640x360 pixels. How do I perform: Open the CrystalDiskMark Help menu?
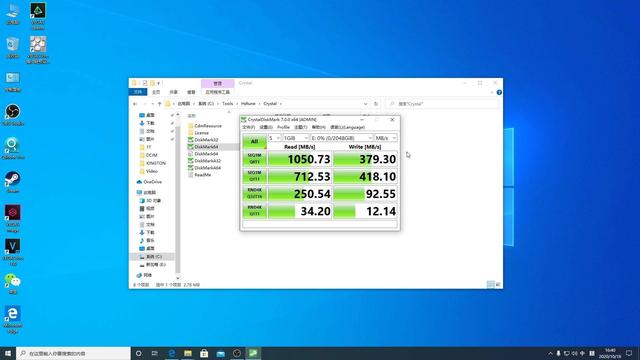(318, 127)
